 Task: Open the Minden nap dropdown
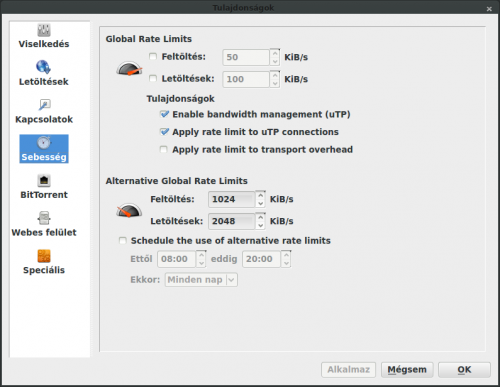click(x=201, y=280)
